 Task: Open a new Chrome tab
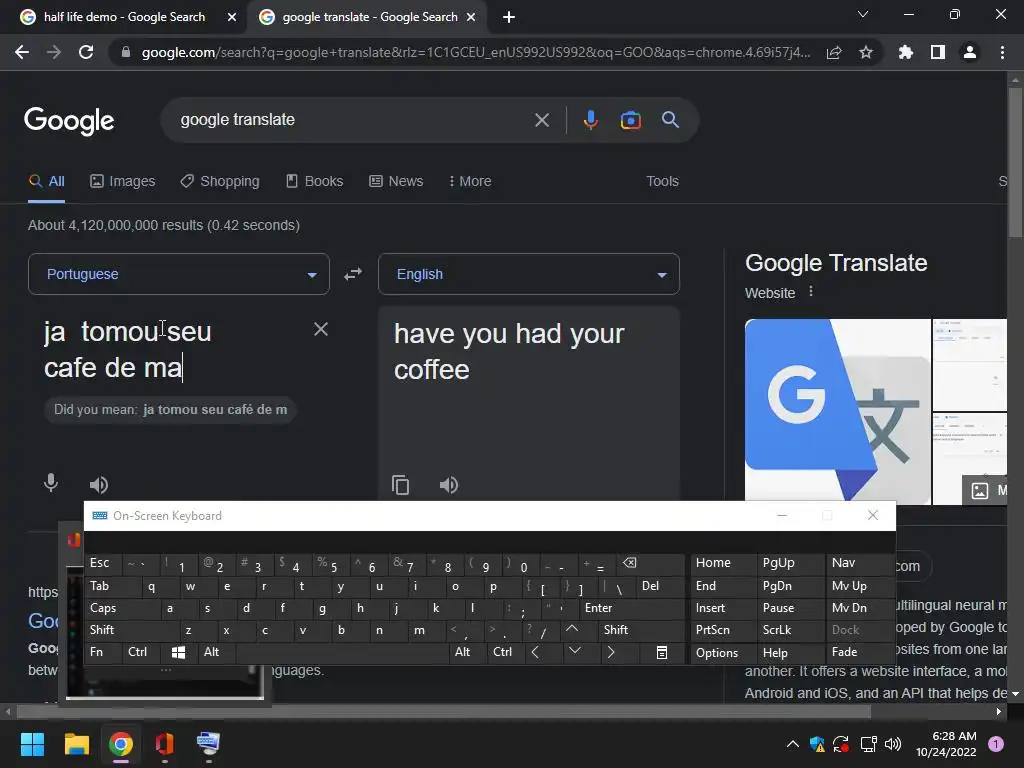[x=509, y=17]
